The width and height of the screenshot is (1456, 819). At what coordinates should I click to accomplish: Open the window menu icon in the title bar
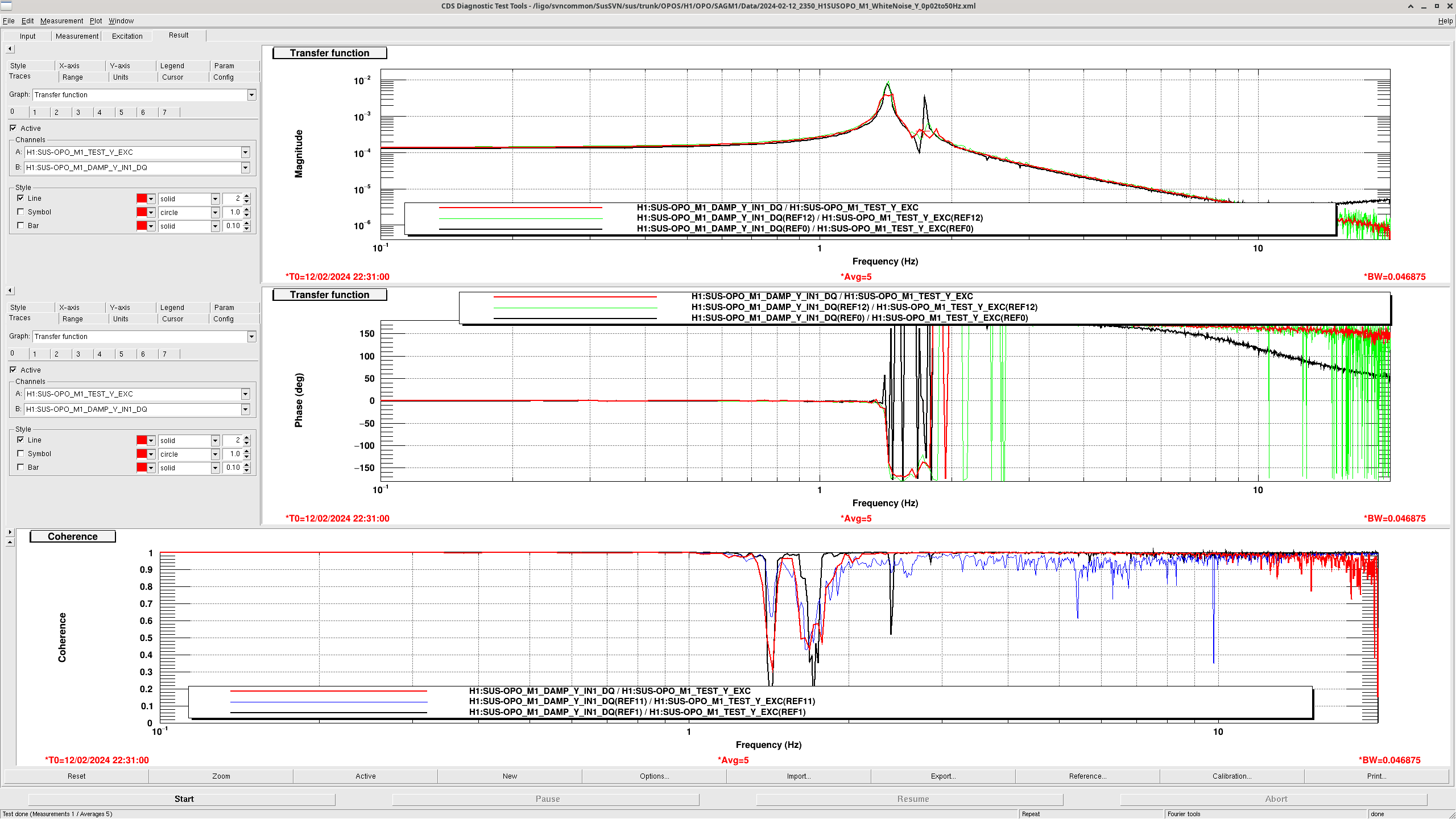tap(6, 6)
